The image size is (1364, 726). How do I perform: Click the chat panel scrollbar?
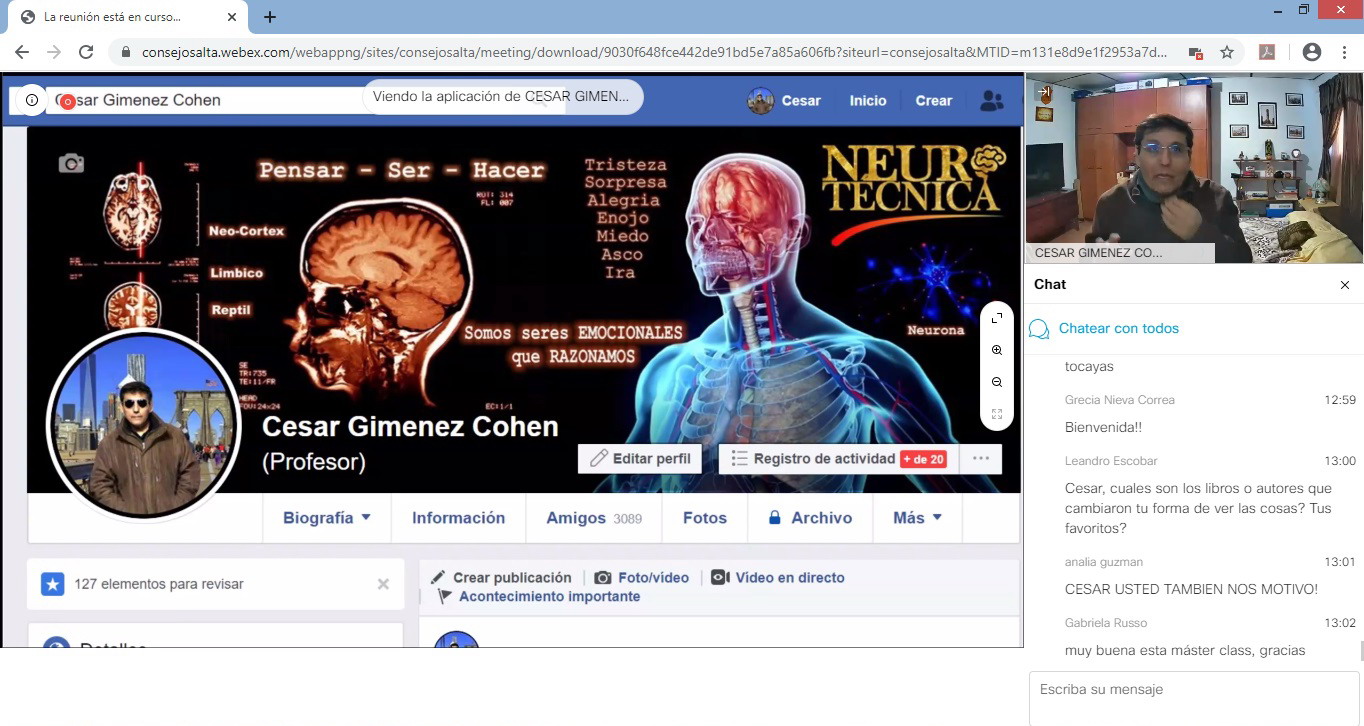pyautogui.click(x=1360, y=651)
